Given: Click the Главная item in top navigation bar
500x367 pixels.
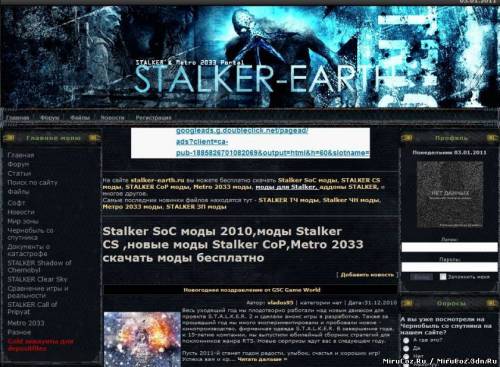Looking at the screenshot, I should tap(17, 118).
